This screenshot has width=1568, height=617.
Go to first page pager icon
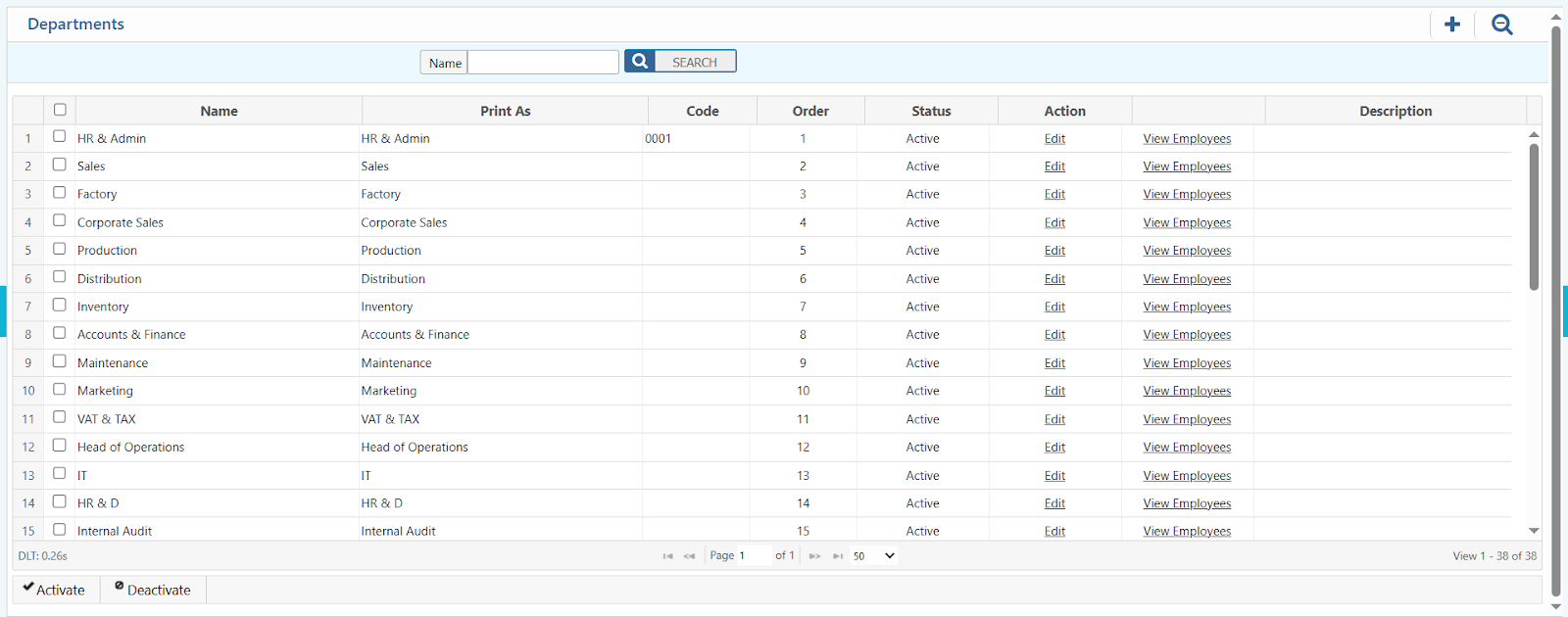[667, 556]
